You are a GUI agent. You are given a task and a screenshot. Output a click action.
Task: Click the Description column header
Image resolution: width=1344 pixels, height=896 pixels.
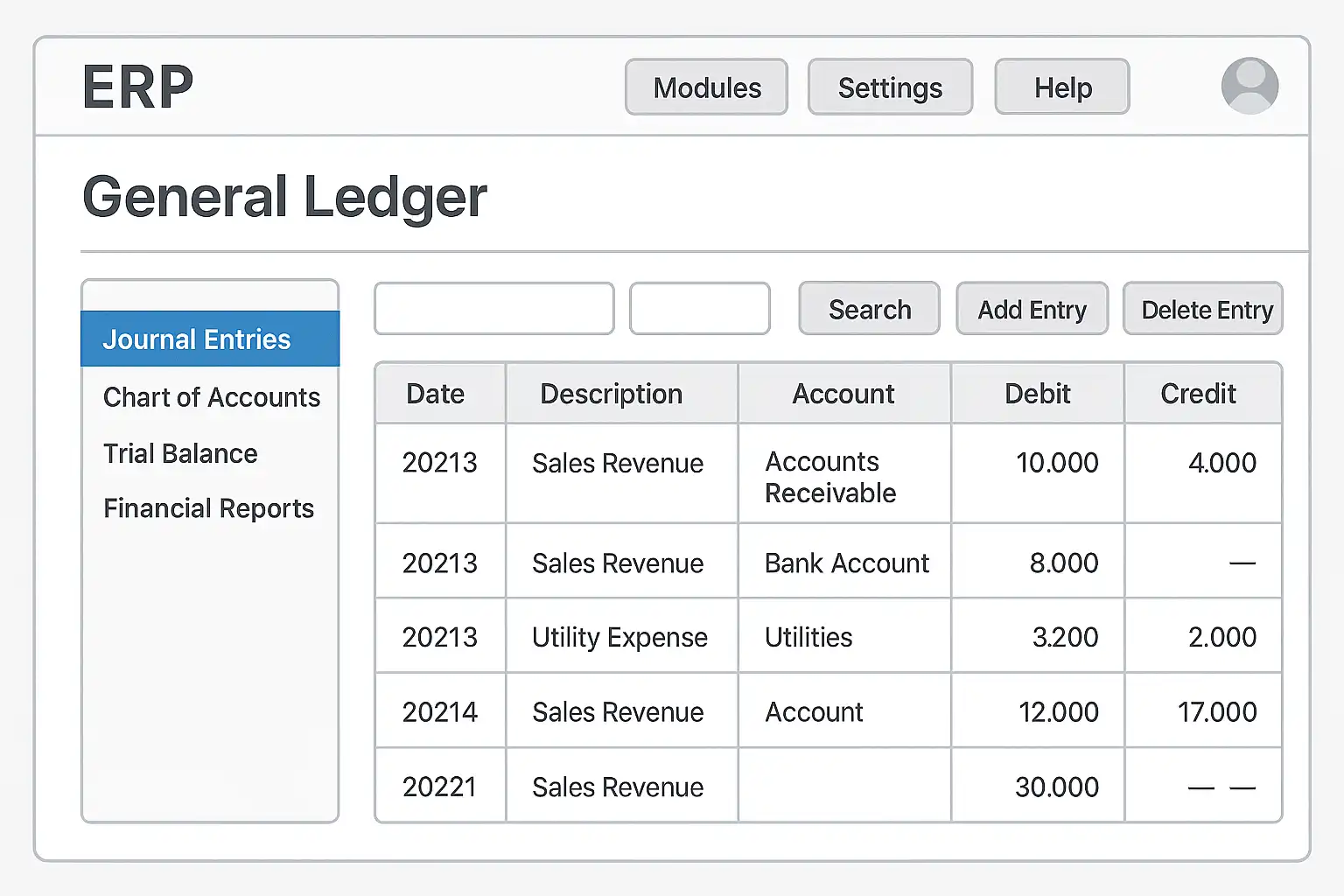click(x=611, y=394)
